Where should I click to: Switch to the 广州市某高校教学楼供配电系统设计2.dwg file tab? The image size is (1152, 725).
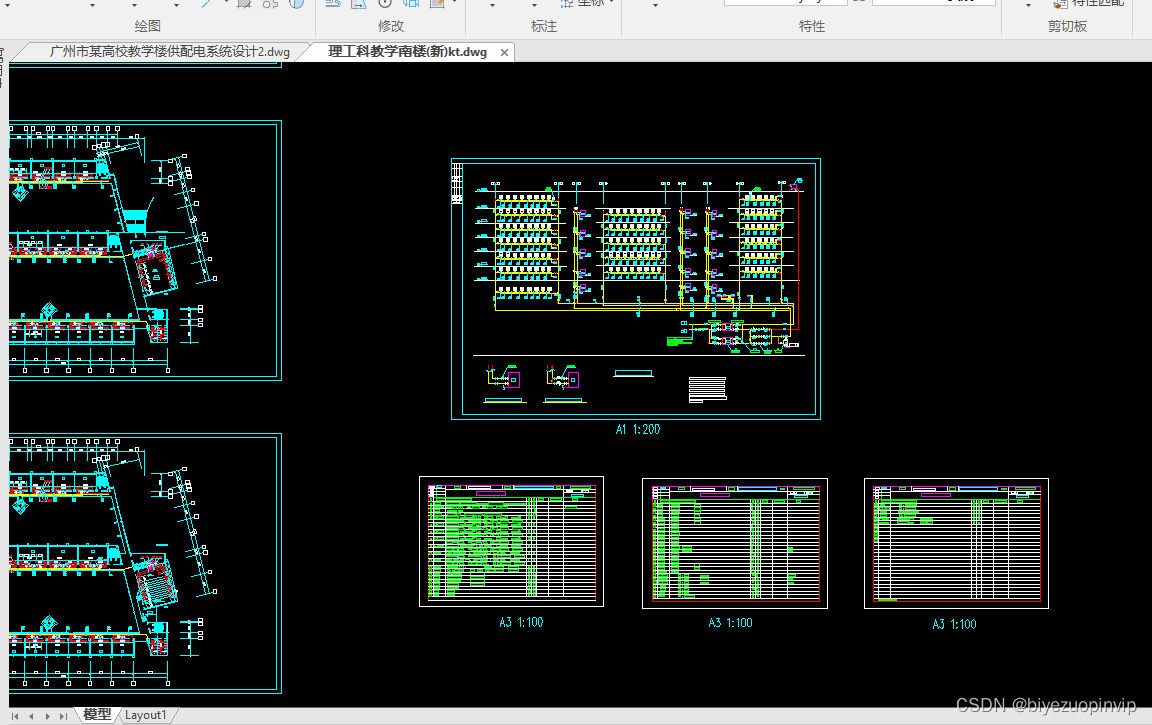click(170, 52)
